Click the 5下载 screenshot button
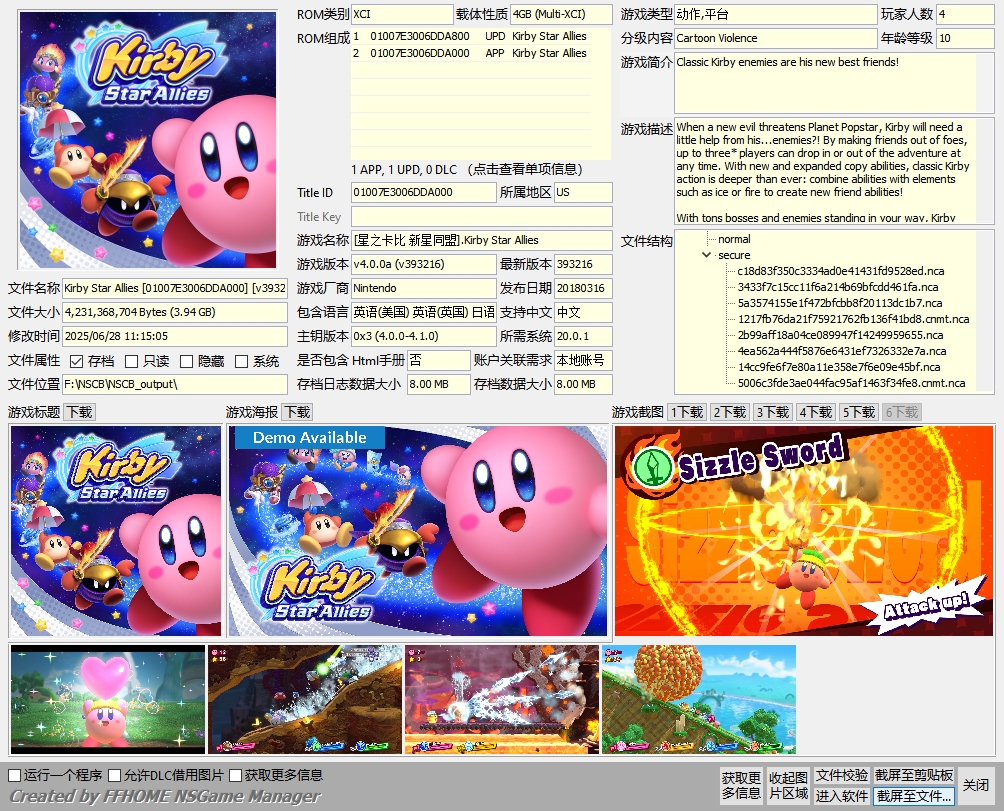1004x811 pixels. click(859, 412)
